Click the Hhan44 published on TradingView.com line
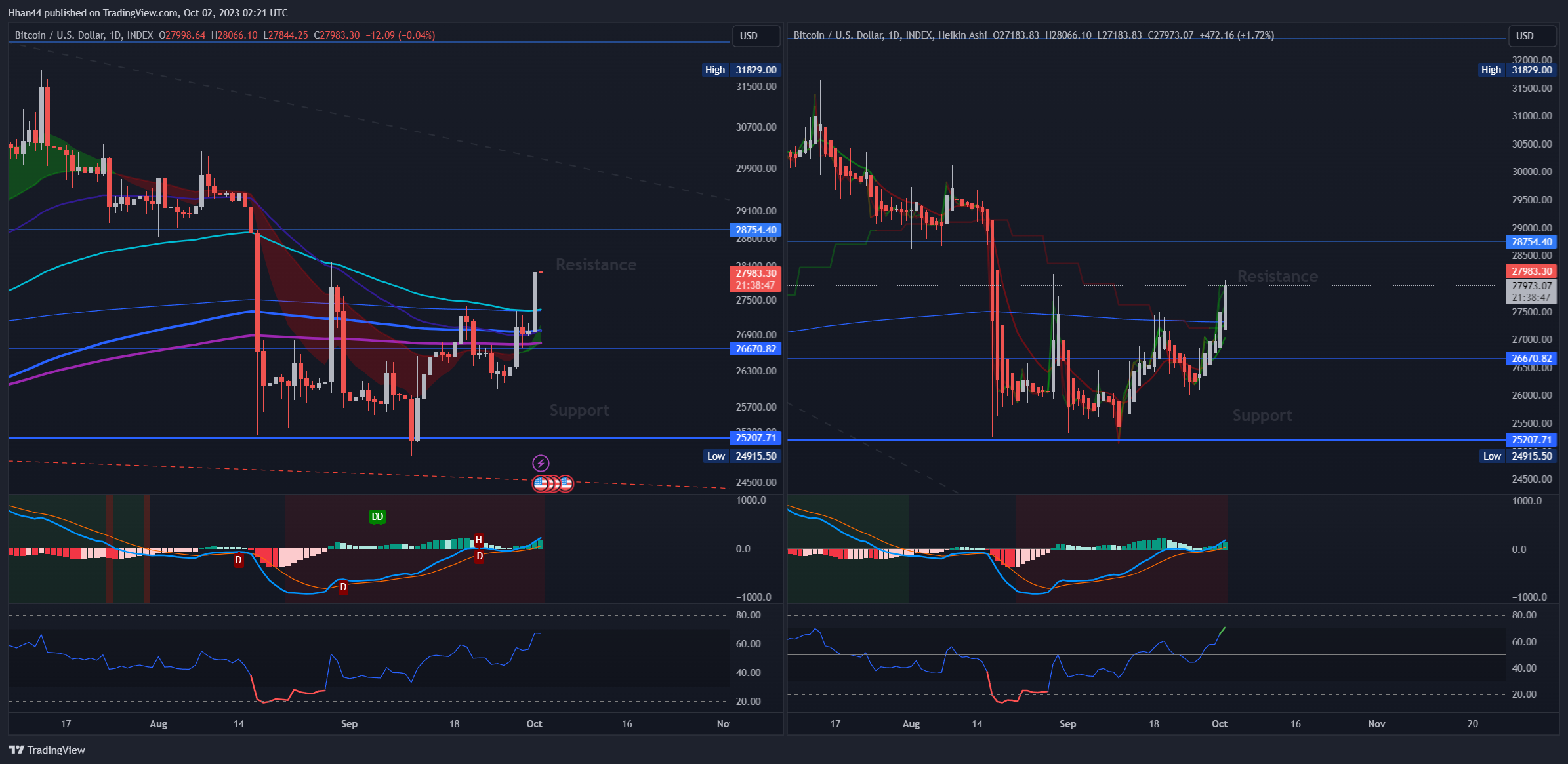This screenshot has width=1568, height=764. click(x=148, y=12)
